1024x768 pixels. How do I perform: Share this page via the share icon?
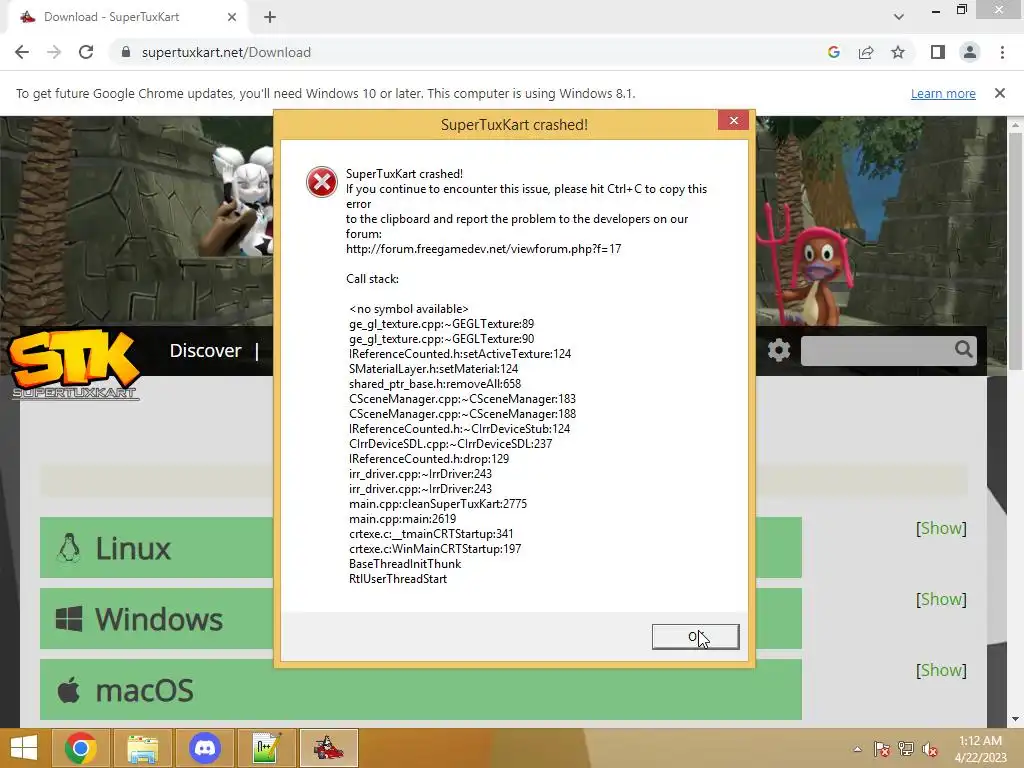pos(866,52)
